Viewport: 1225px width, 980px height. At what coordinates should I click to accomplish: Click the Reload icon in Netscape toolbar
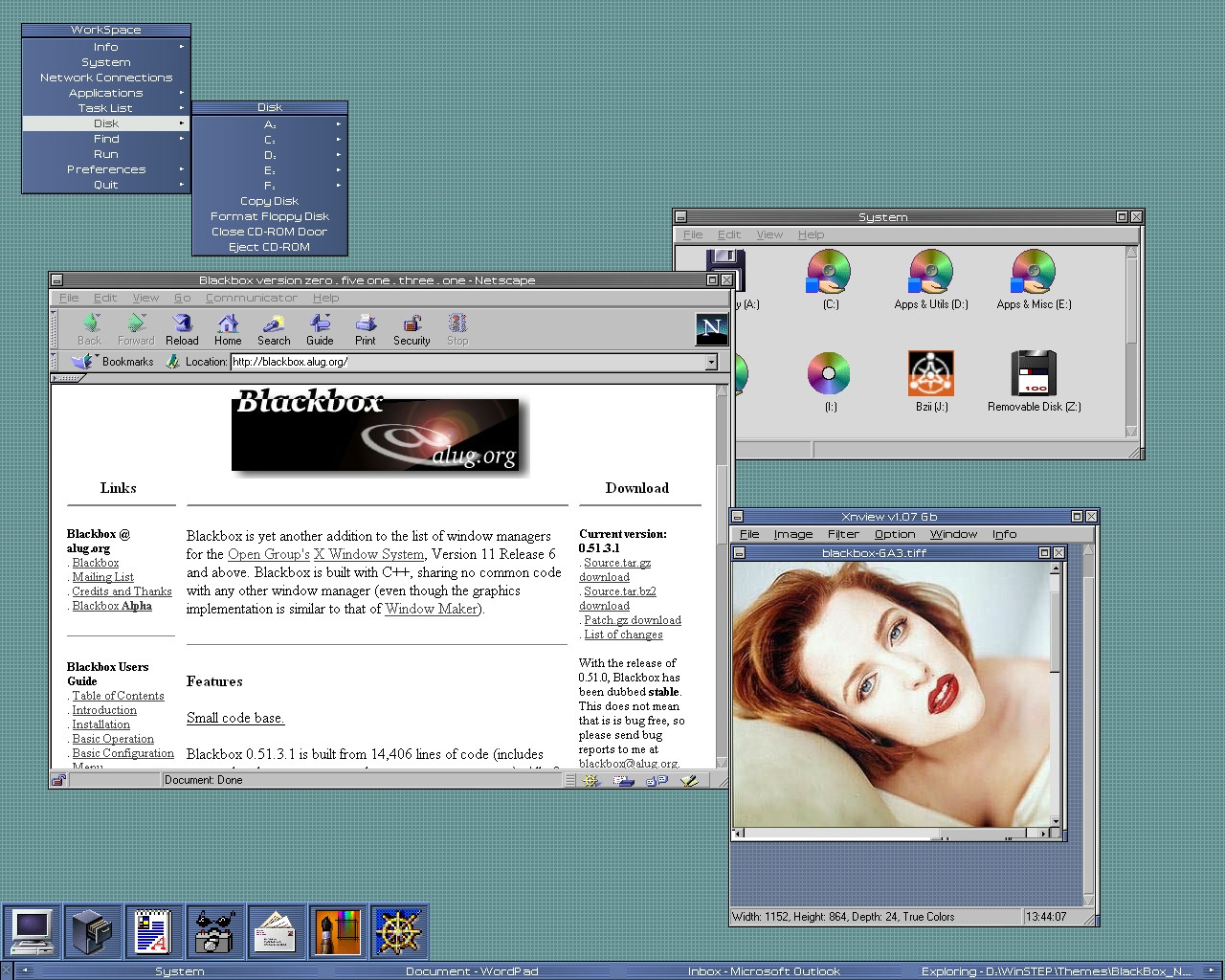182,329
